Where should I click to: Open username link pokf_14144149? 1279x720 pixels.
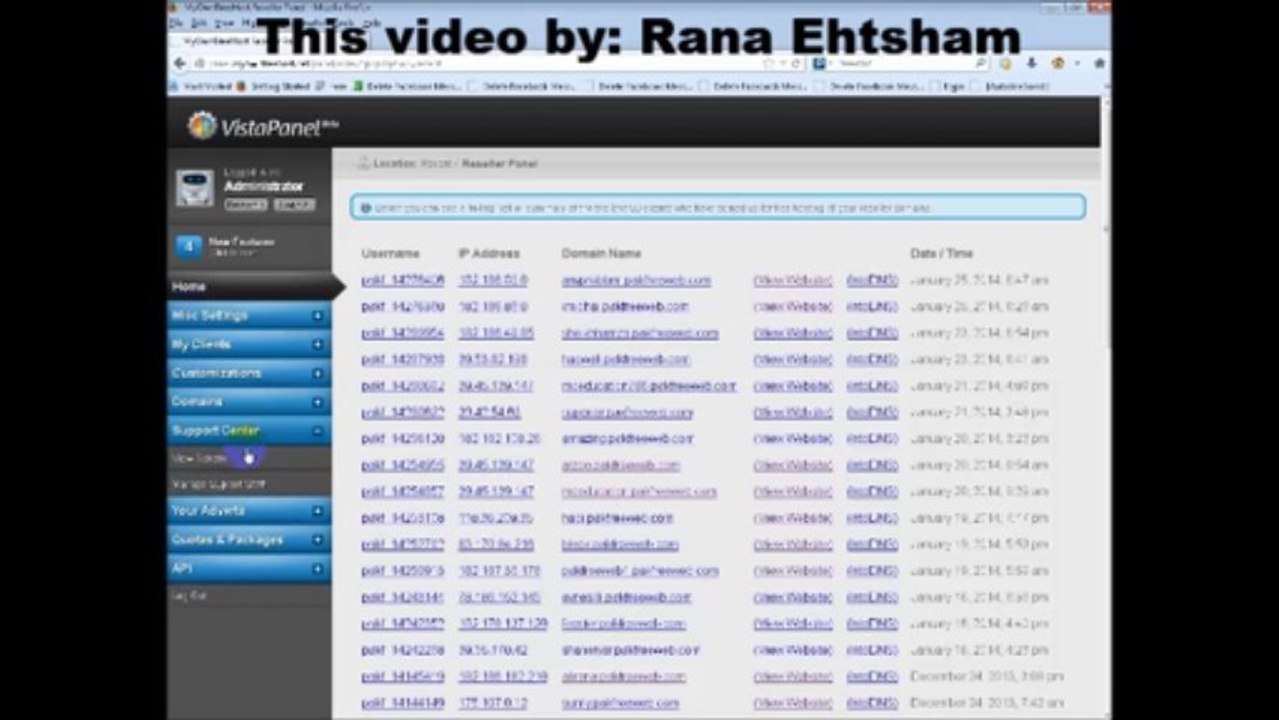[402, 703]
